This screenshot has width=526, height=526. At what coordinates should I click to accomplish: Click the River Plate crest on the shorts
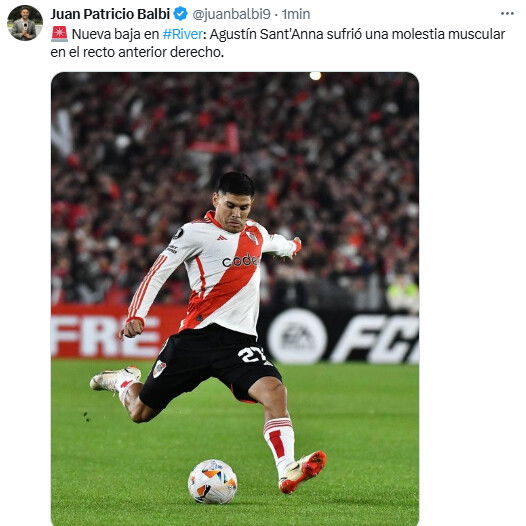pyautogui.click(x=159, y=368)
